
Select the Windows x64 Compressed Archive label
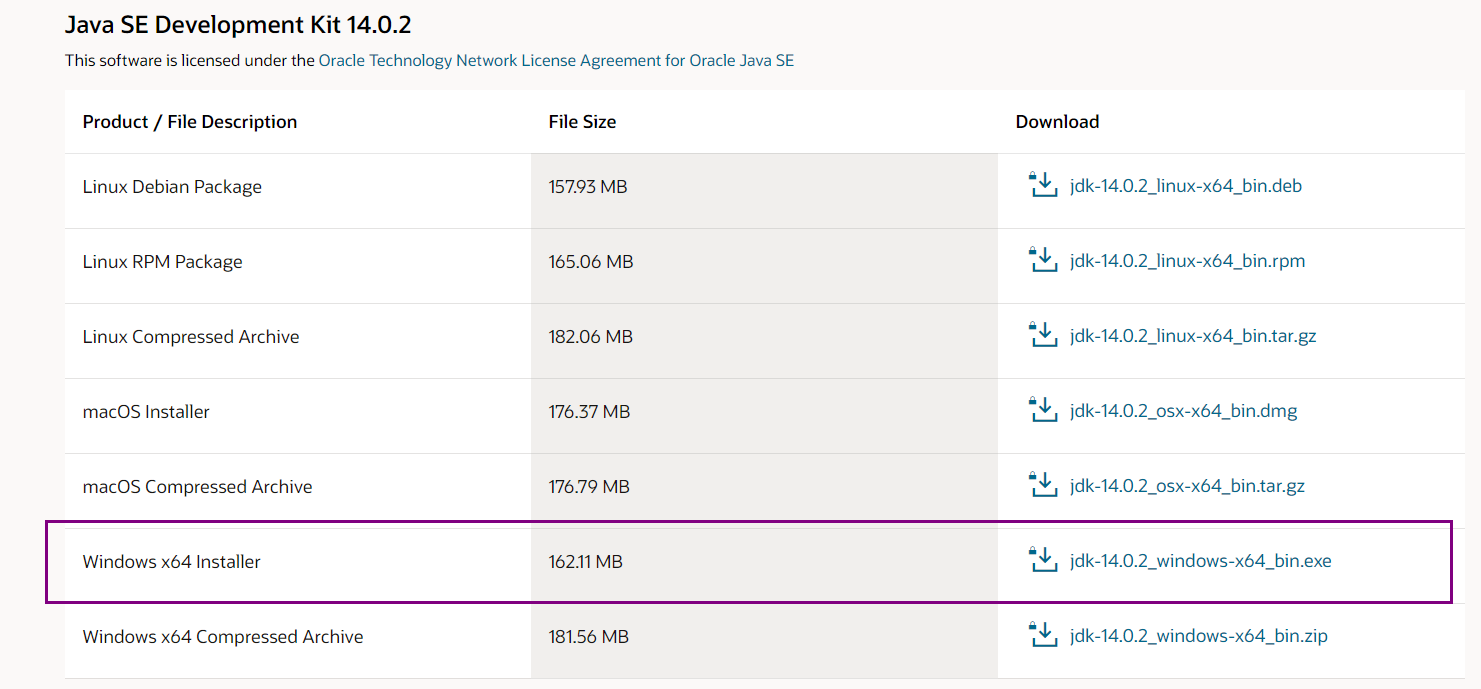[x=223, y=637]
